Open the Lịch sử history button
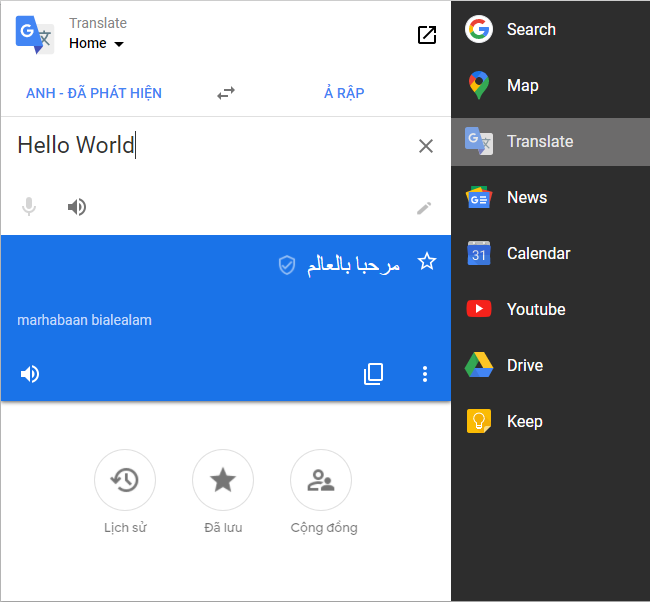 tap(125, 481)
